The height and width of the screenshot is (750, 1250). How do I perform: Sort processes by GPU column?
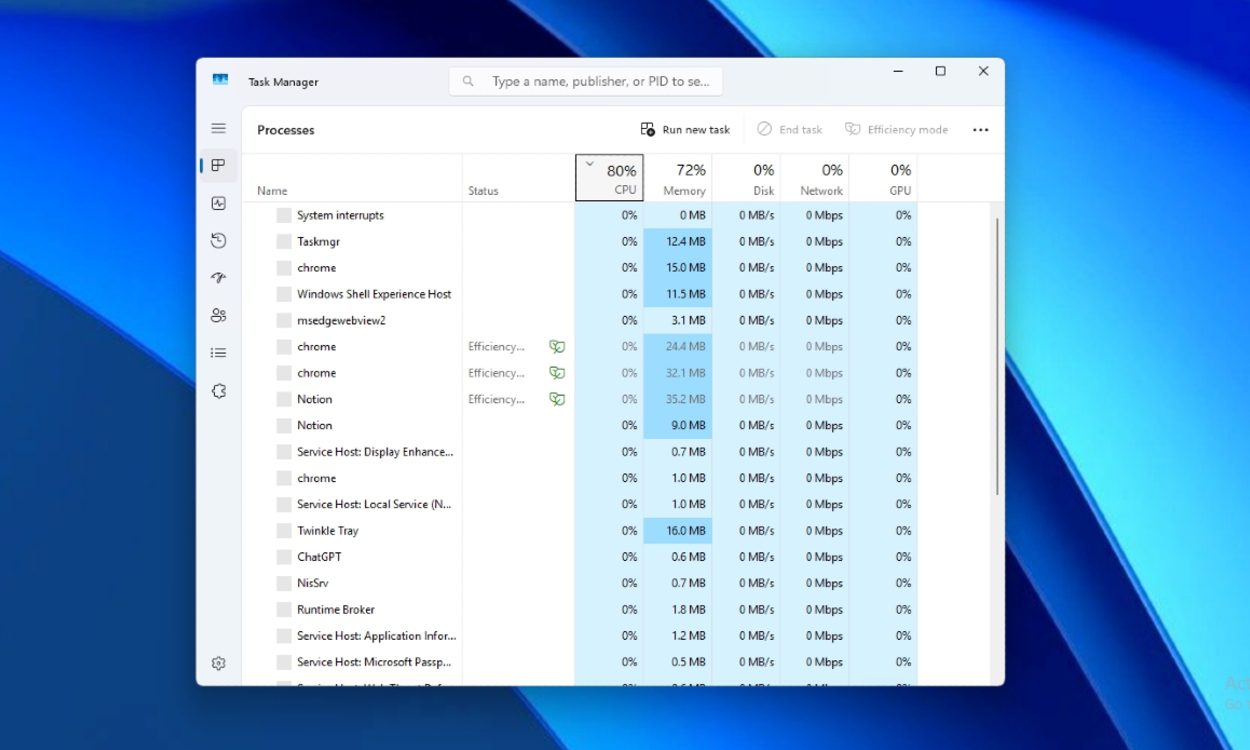pos(883,178)
